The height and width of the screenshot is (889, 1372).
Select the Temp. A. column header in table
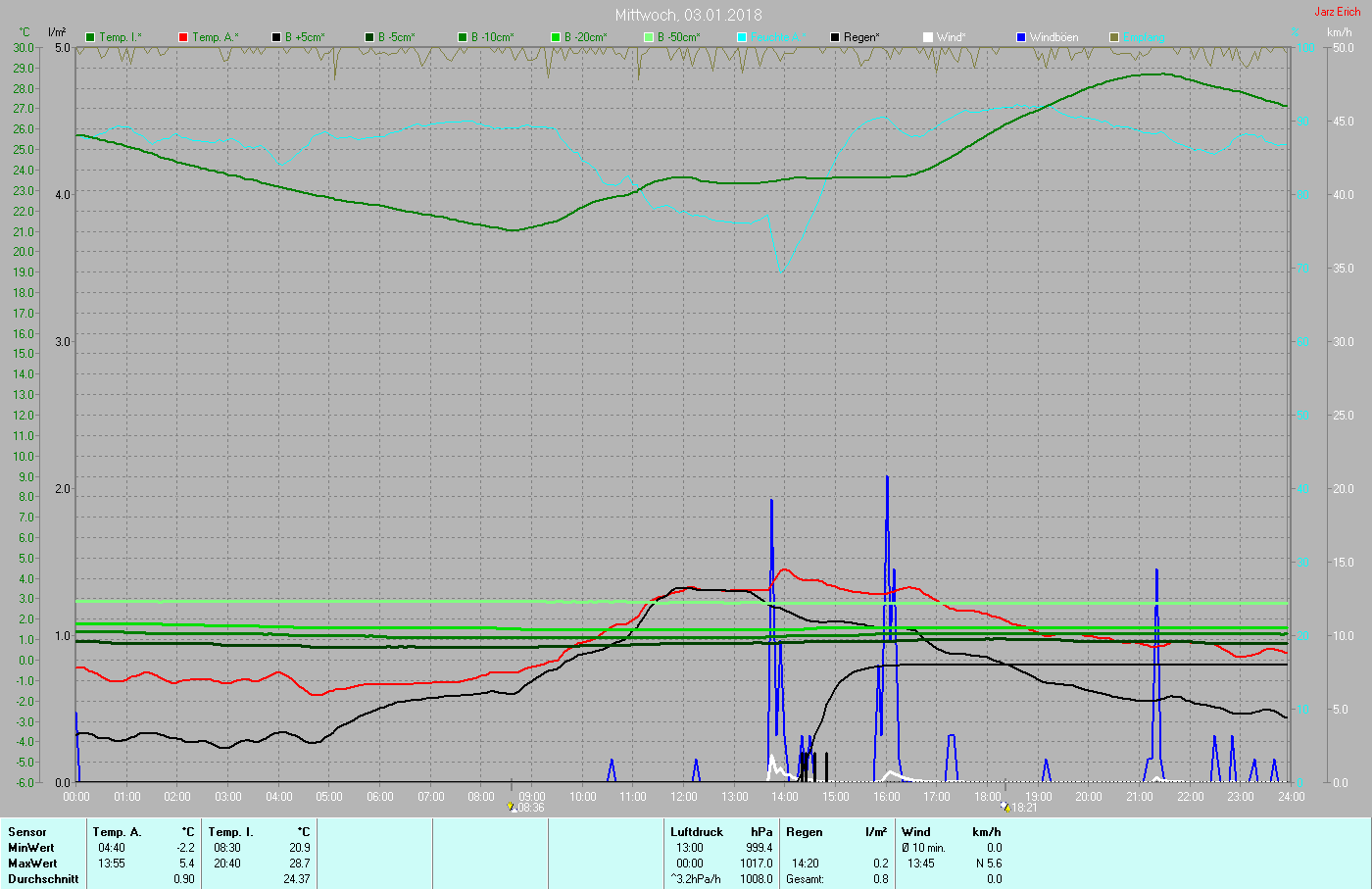coord(117,832)
